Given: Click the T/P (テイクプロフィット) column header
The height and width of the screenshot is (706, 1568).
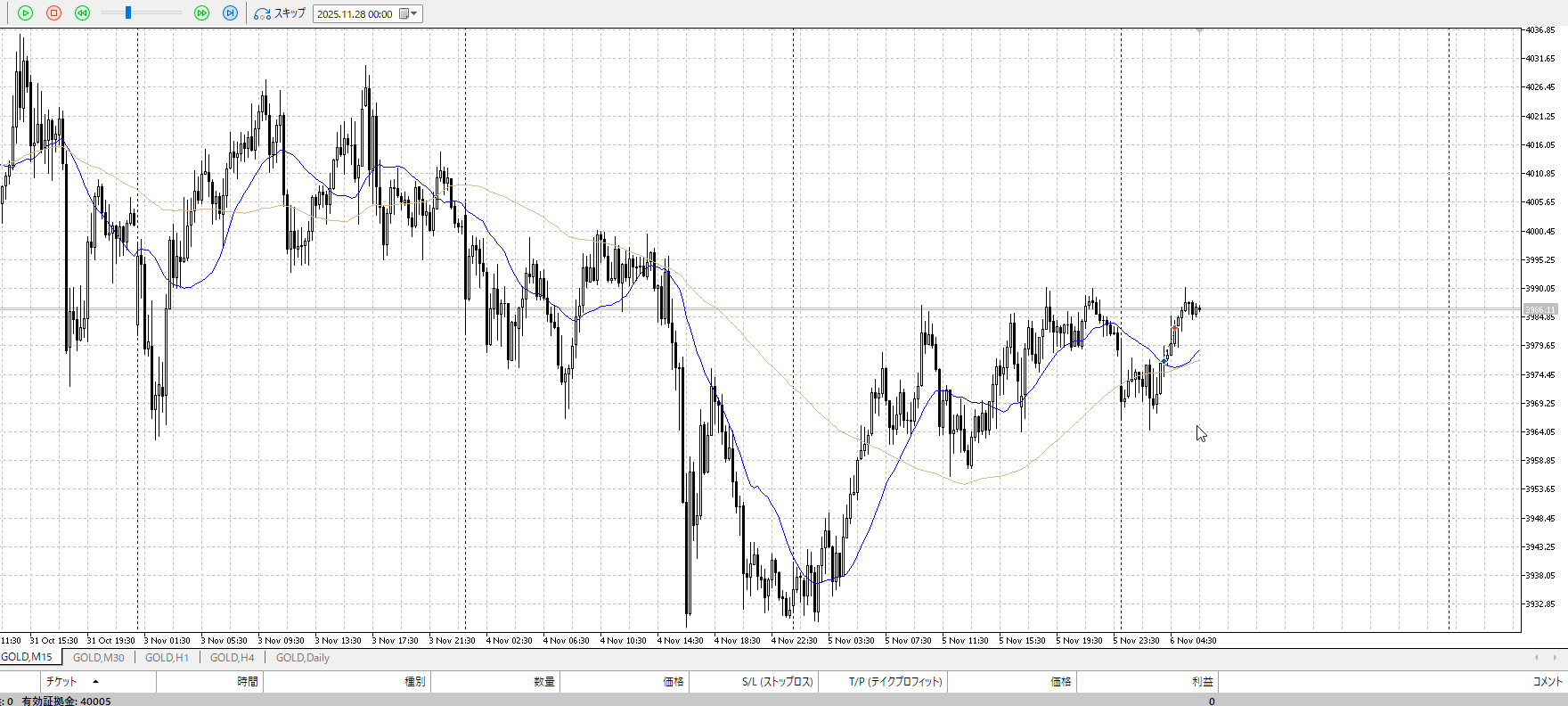Looking at the screenshot, I should 894,682.
